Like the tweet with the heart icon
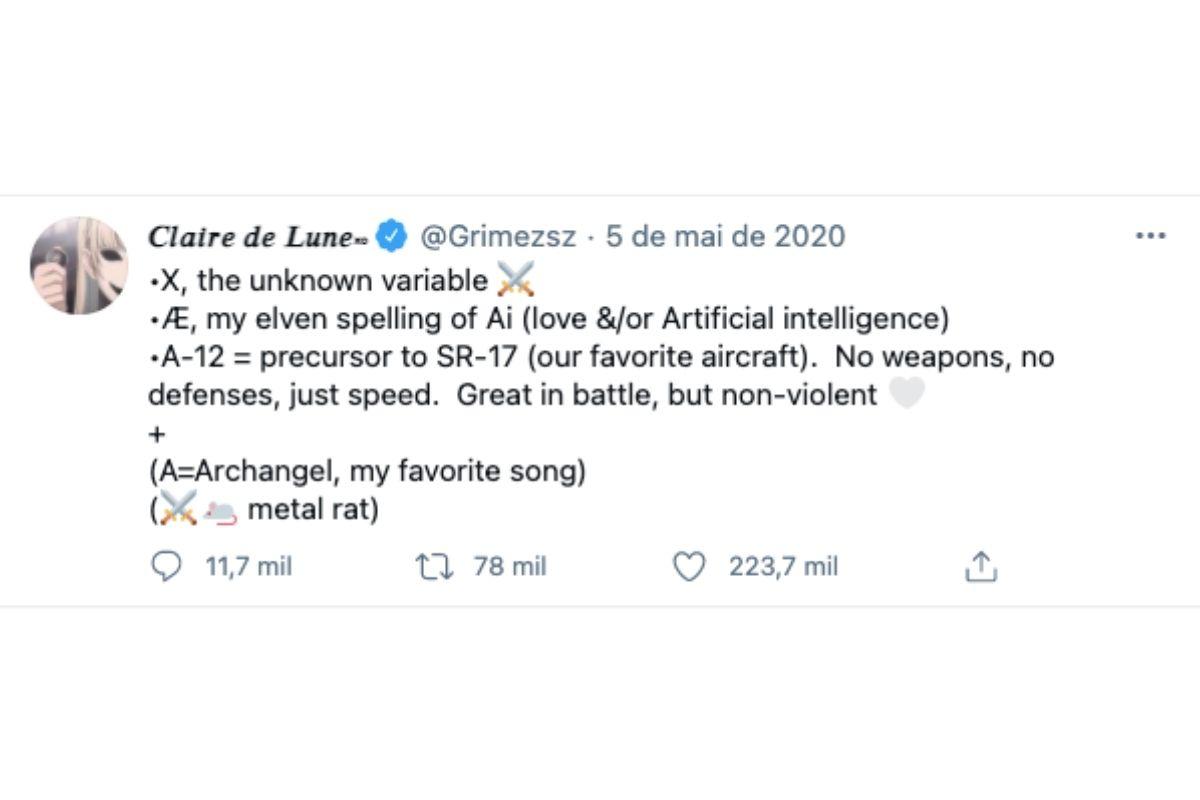This screenshot has width=1200, height=800. 688,567
